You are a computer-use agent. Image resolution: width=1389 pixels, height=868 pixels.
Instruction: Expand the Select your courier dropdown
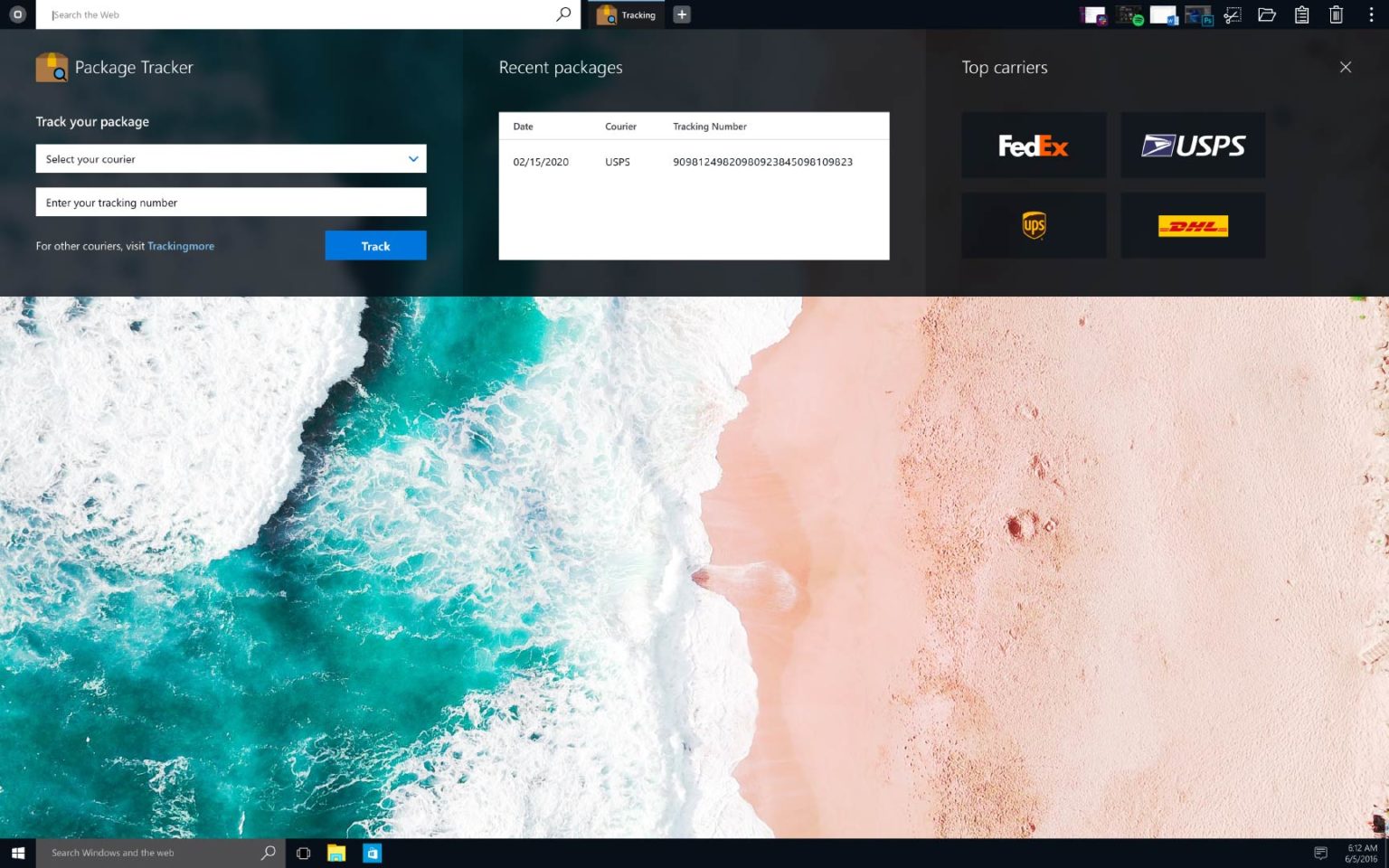point(231,159)
